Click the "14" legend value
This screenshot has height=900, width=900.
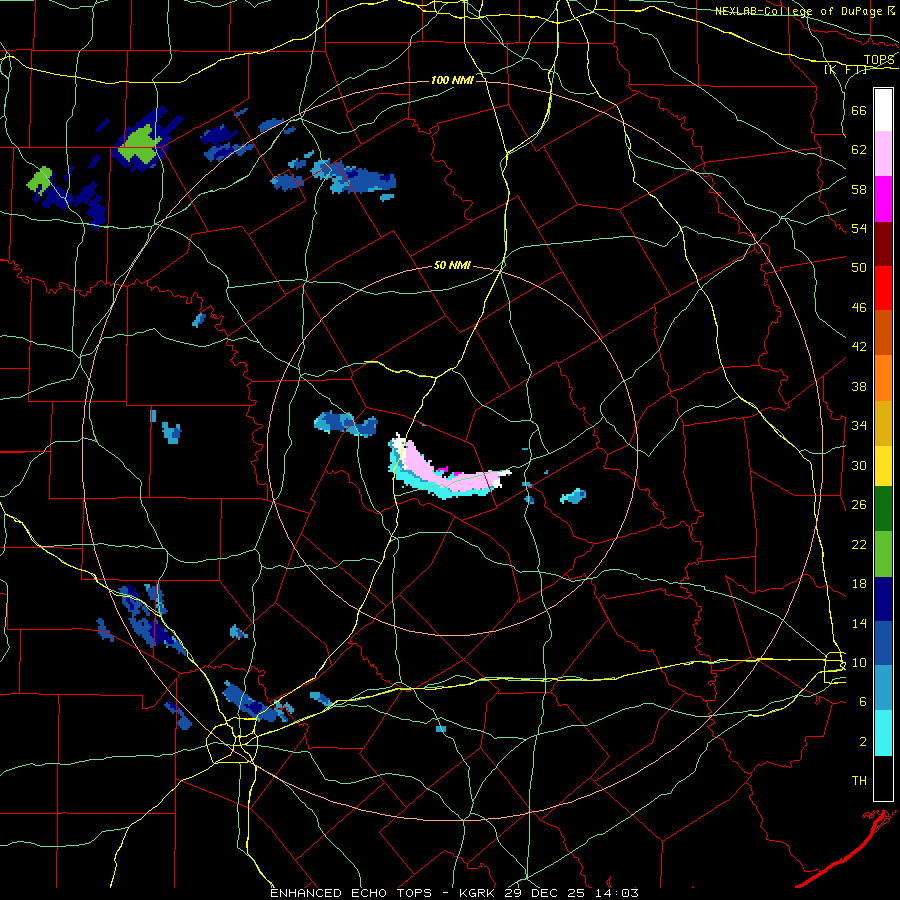click(x=859, y=623)
